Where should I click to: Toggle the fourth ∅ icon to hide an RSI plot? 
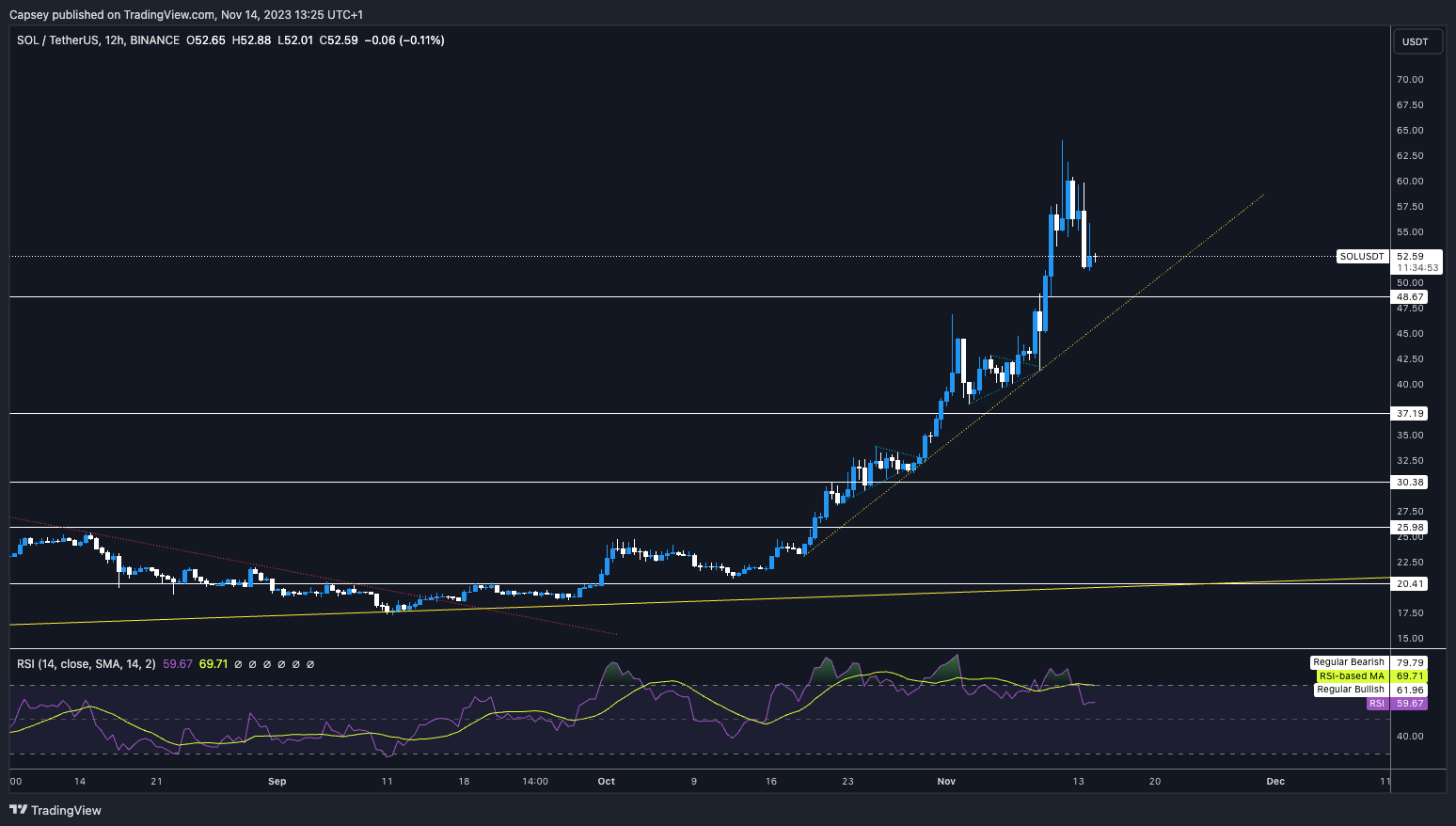(282, 664)
